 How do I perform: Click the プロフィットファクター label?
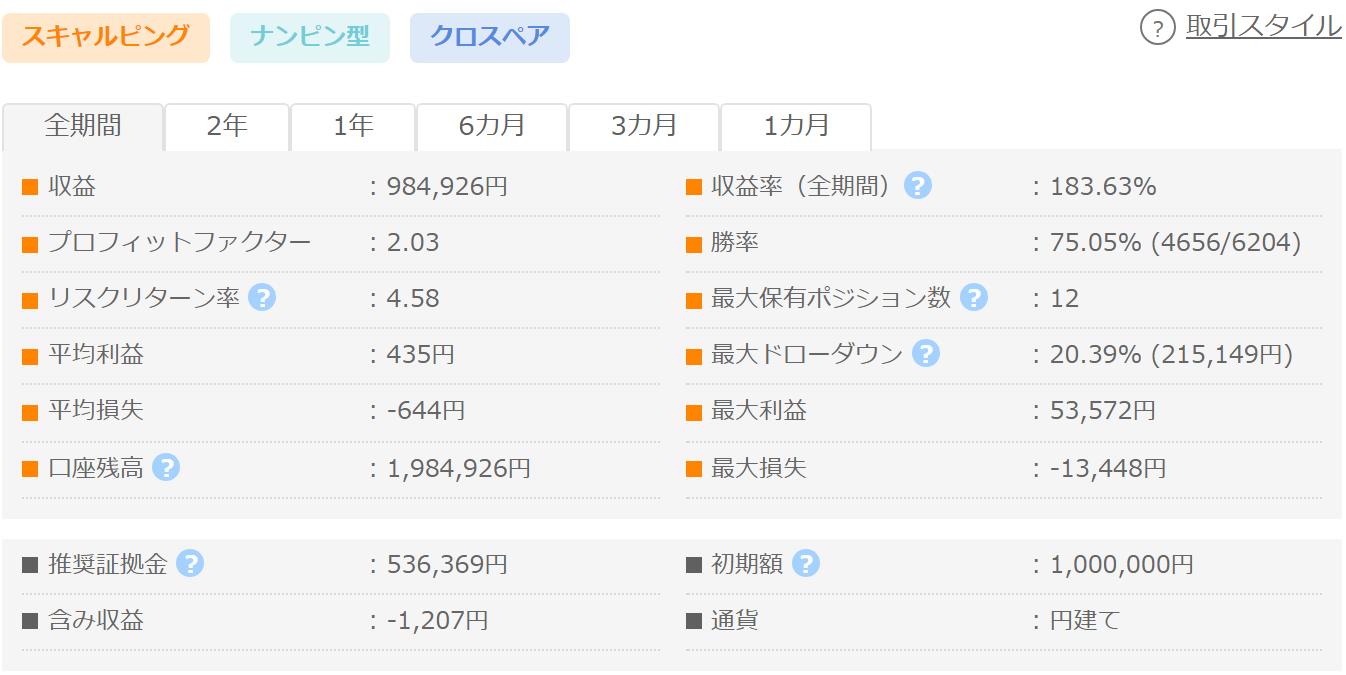pos(180,243)
